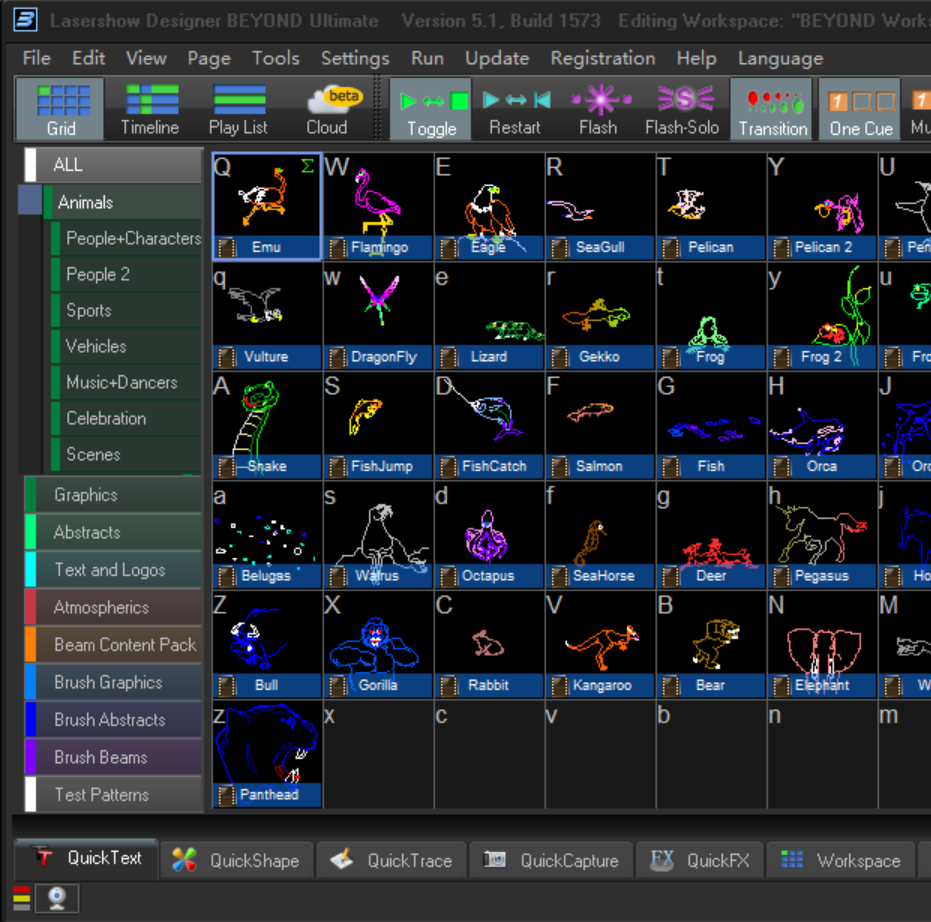Screen dimensions: 931x922
Task: Open the Cloud beta panel
Action: [327, 110]
